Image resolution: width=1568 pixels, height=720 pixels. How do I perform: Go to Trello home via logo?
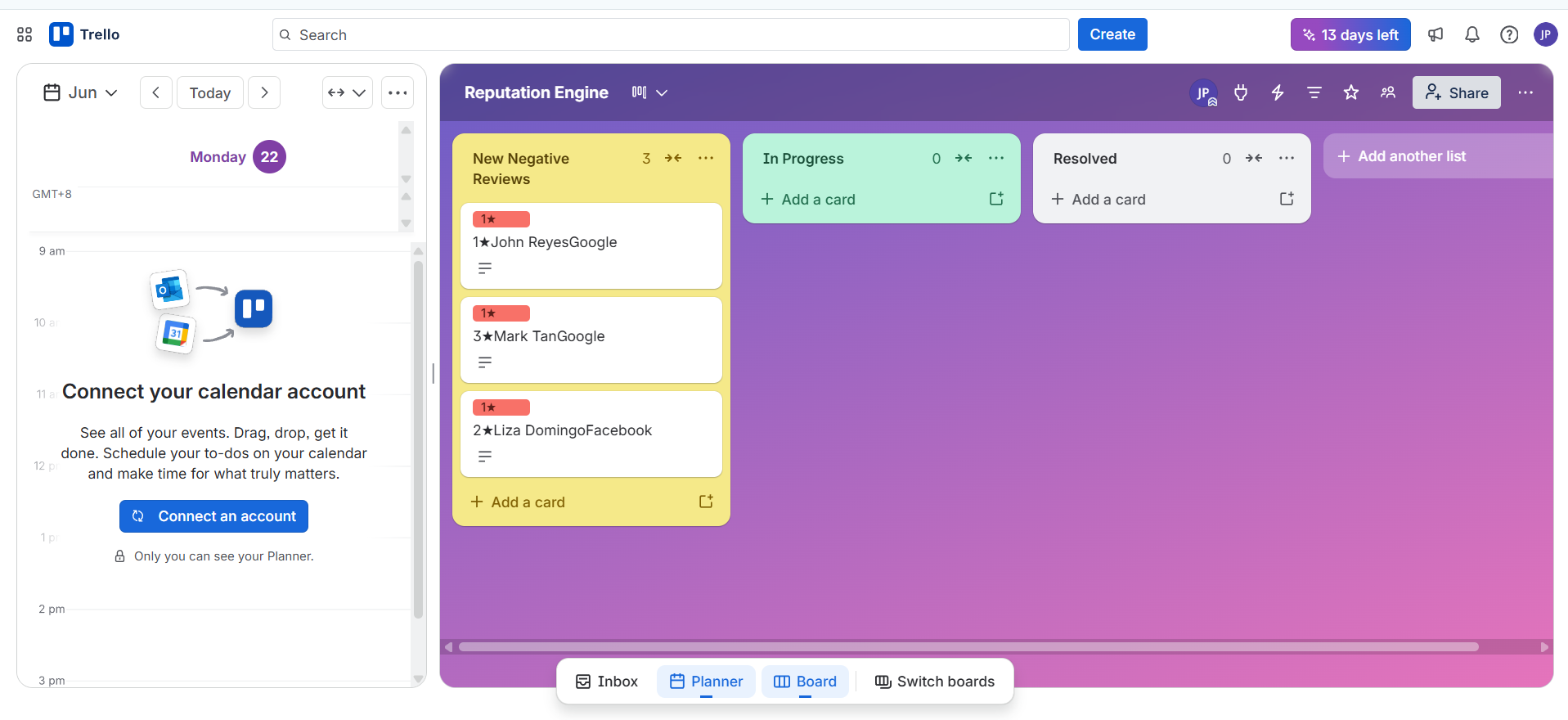pyautogui.click(x=85, y=34)
